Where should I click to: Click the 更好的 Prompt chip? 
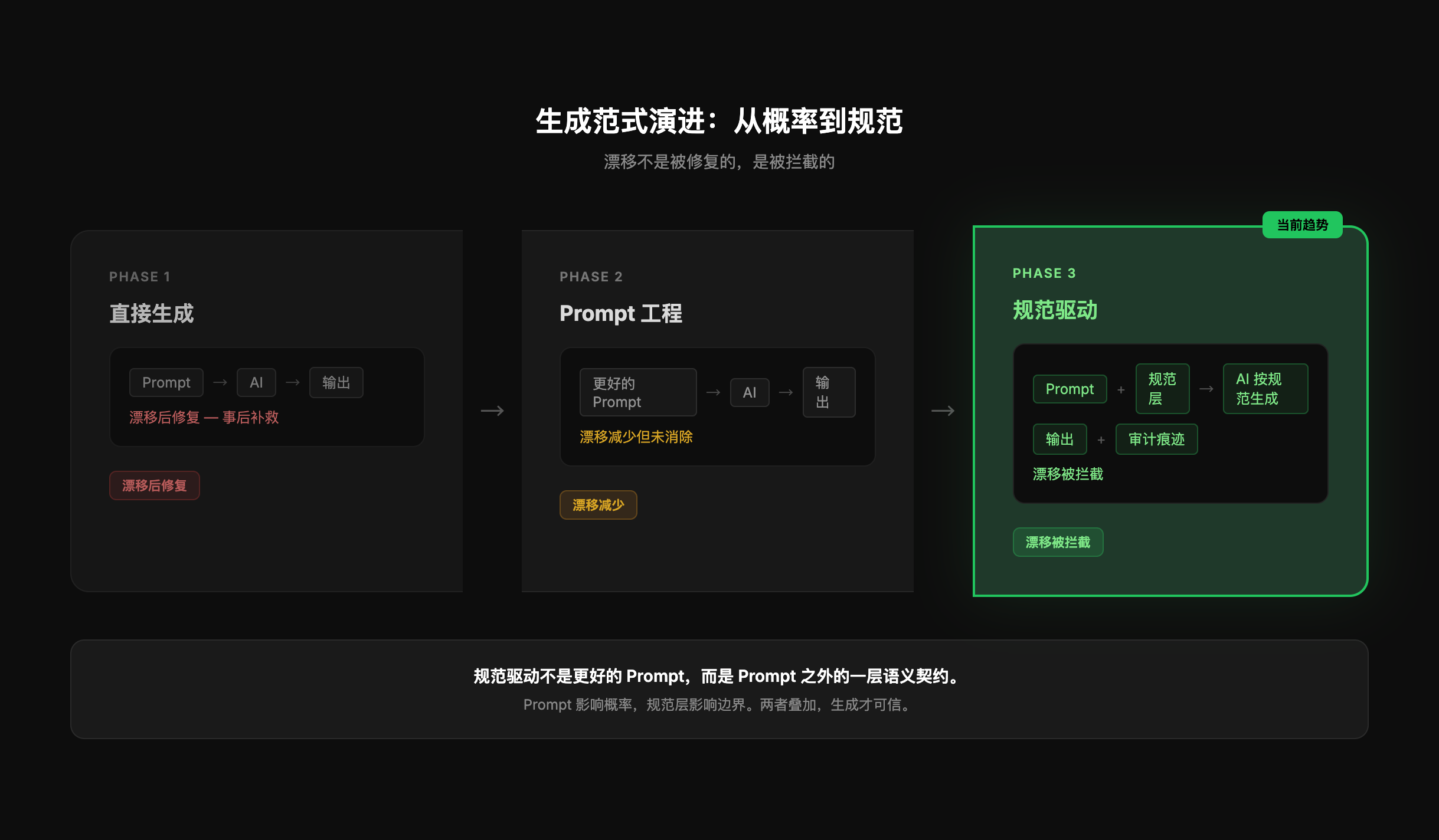tap(638, 392)
